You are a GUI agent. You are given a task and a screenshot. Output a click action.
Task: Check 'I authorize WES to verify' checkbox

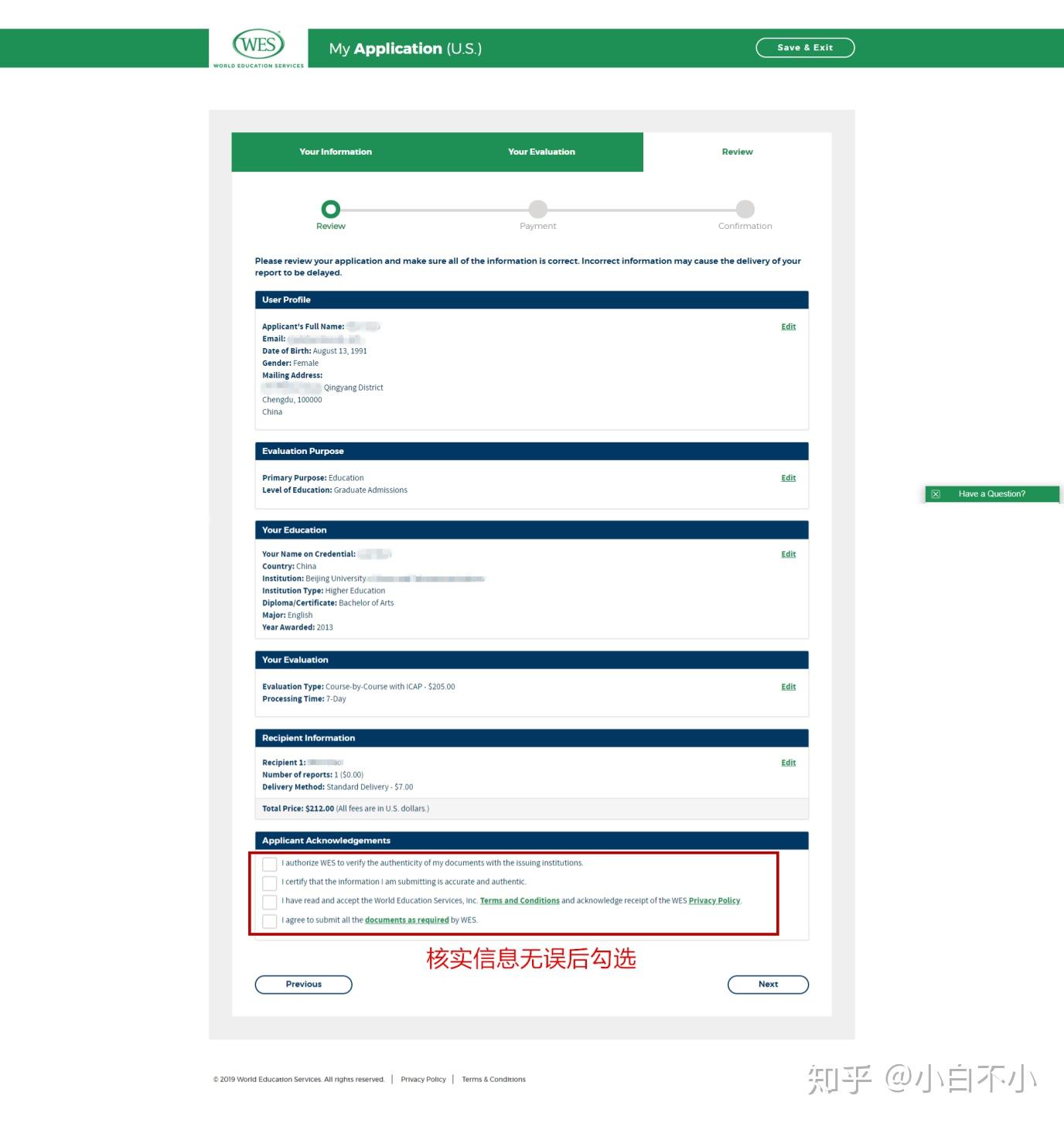pos(269,863)
